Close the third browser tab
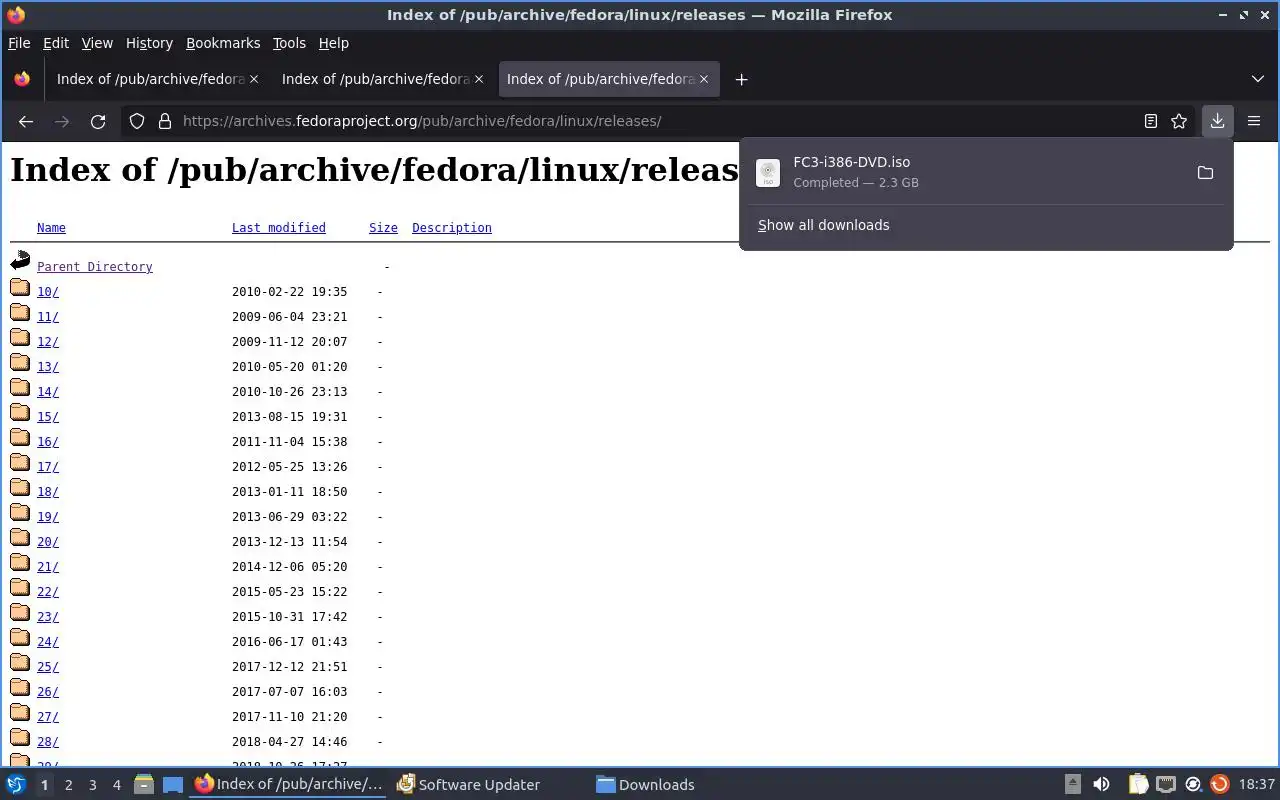This screenshot has width=1280, height=800. tap(704, 79)
